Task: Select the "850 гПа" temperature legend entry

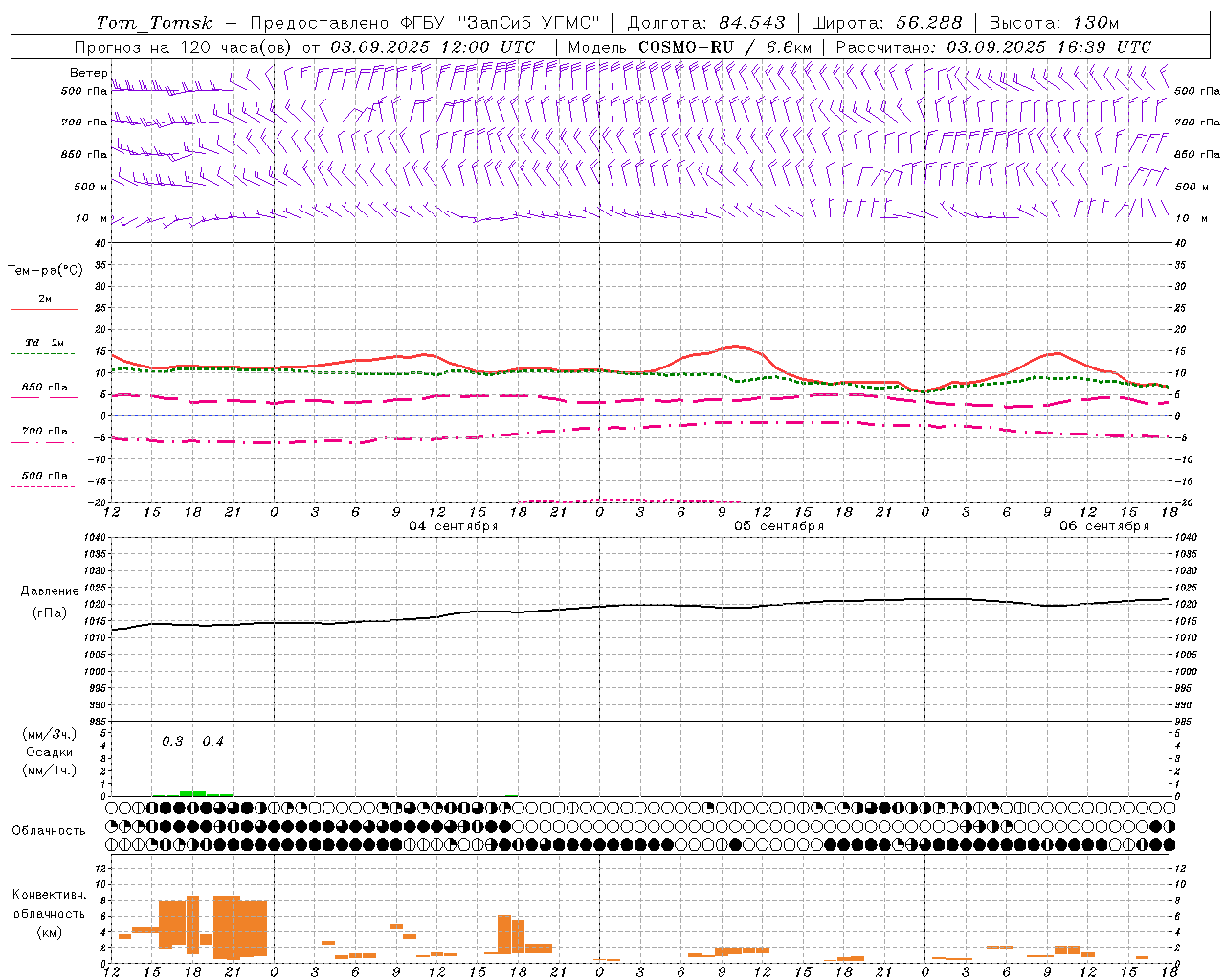Action: point(45,388)
